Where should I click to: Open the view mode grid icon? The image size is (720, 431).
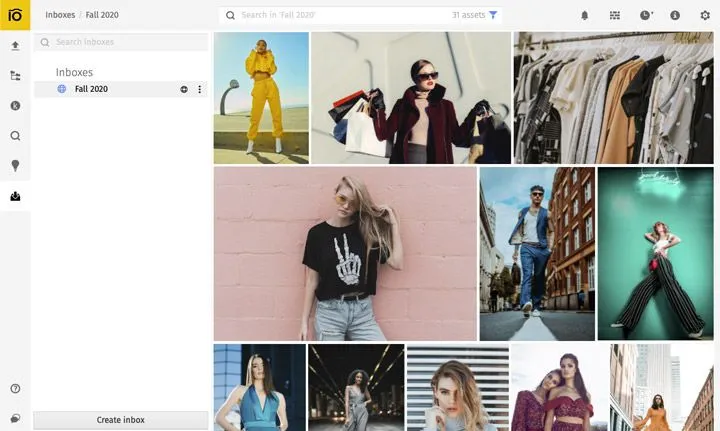(x=615, y=15)
